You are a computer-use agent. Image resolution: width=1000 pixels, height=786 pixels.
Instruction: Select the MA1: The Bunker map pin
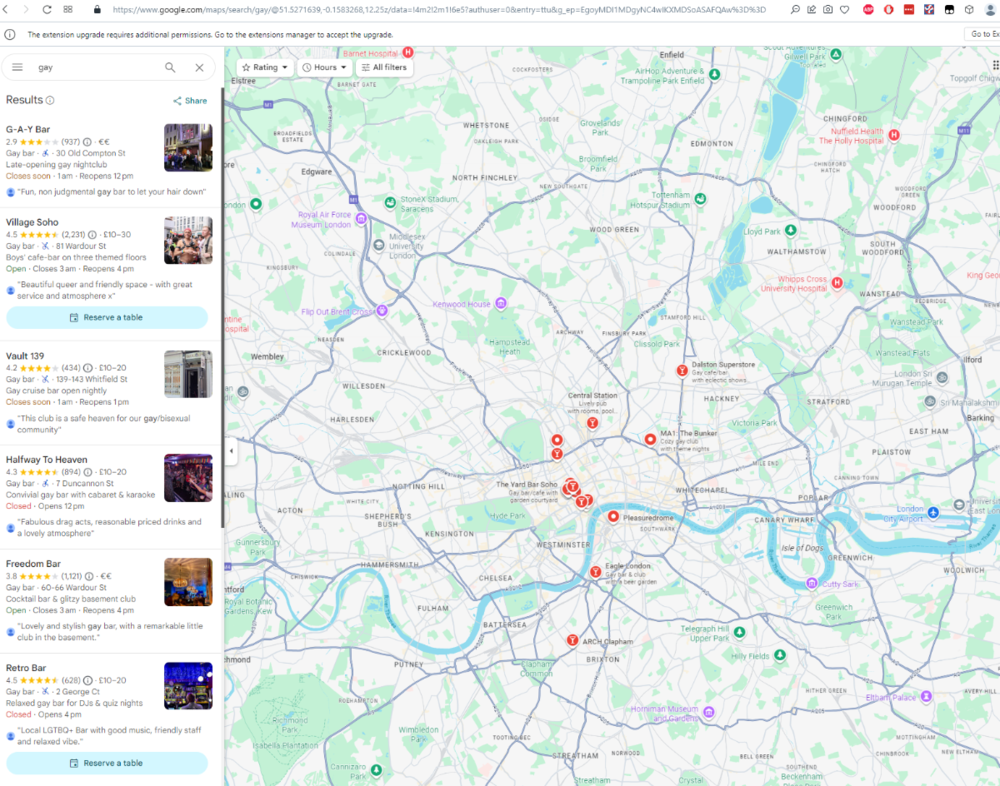[x=650, y=439]
